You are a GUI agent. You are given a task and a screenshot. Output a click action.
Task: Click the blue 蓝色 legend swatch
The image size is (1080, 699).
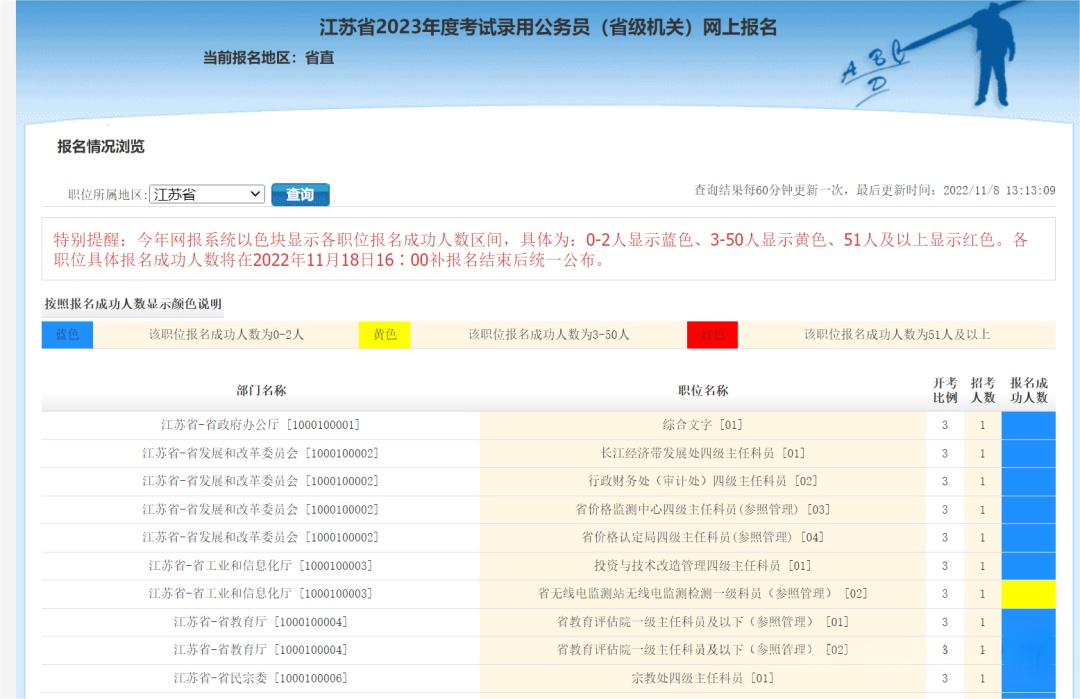click(67, 334)
